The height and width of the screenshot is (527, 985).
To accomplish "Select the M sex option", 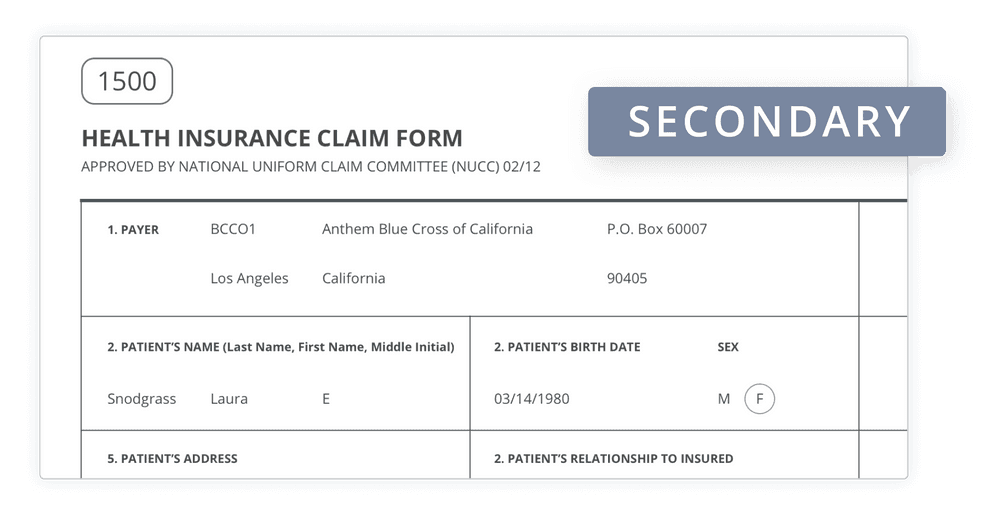I will click(724, 399).
